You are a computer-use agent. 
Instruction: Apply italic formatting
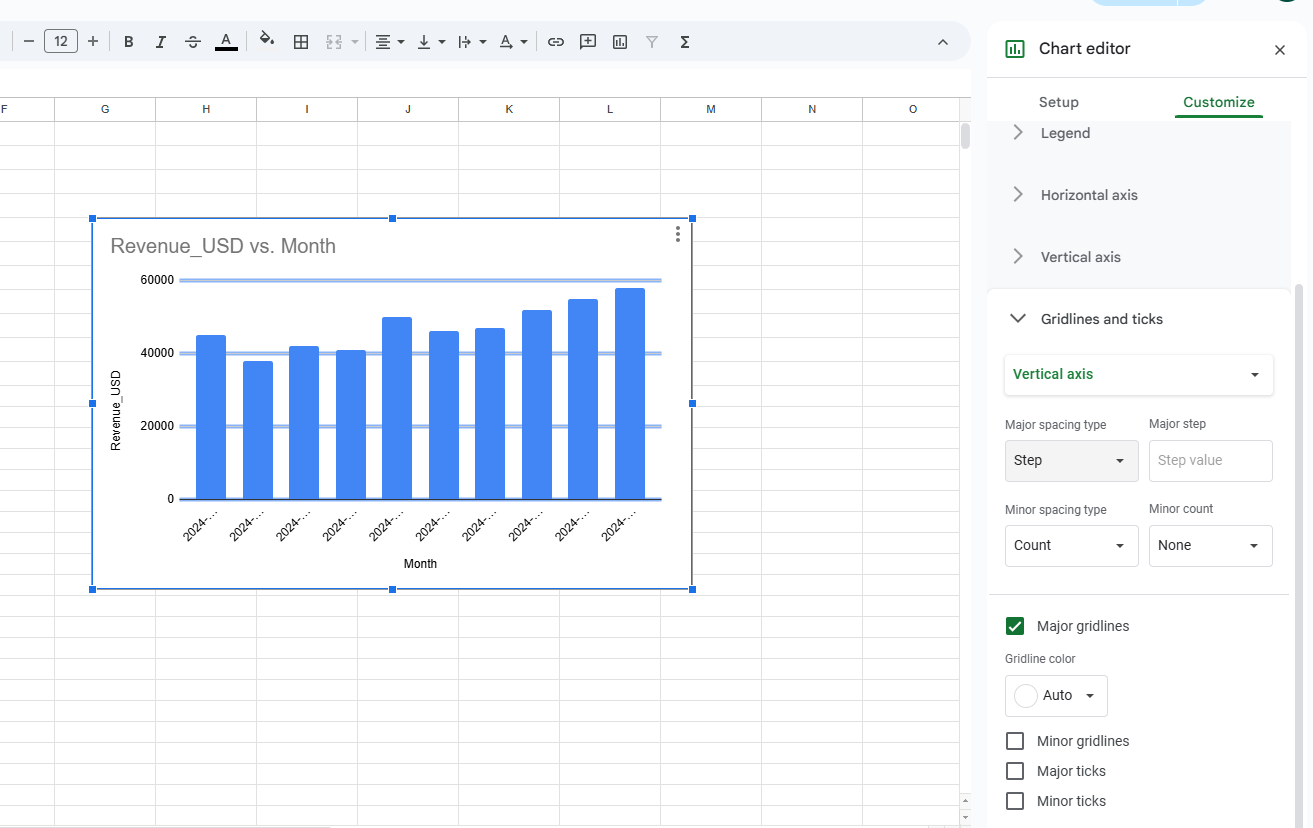[161, 42]
